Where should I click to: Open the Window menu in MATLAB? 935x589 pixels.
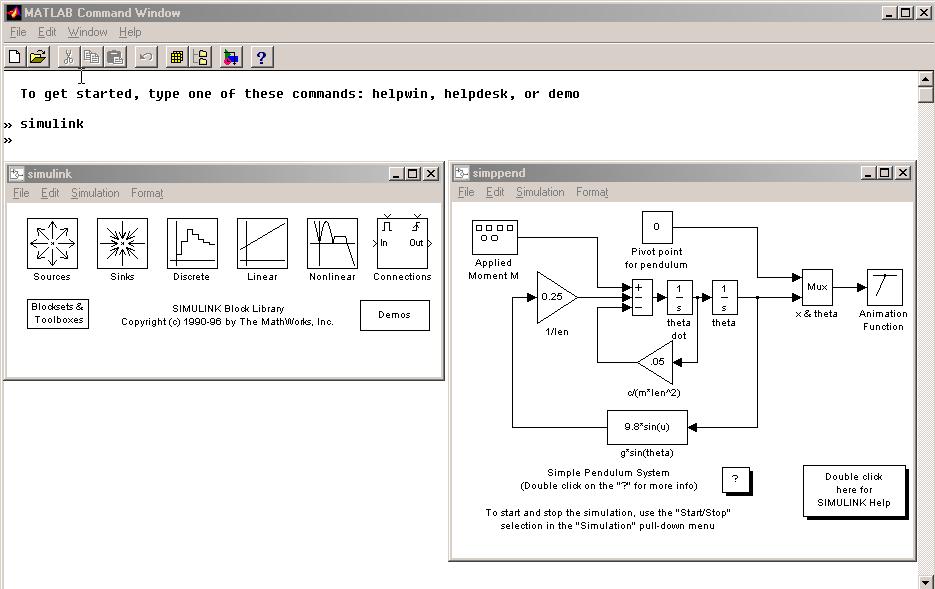tap(87, 32)
